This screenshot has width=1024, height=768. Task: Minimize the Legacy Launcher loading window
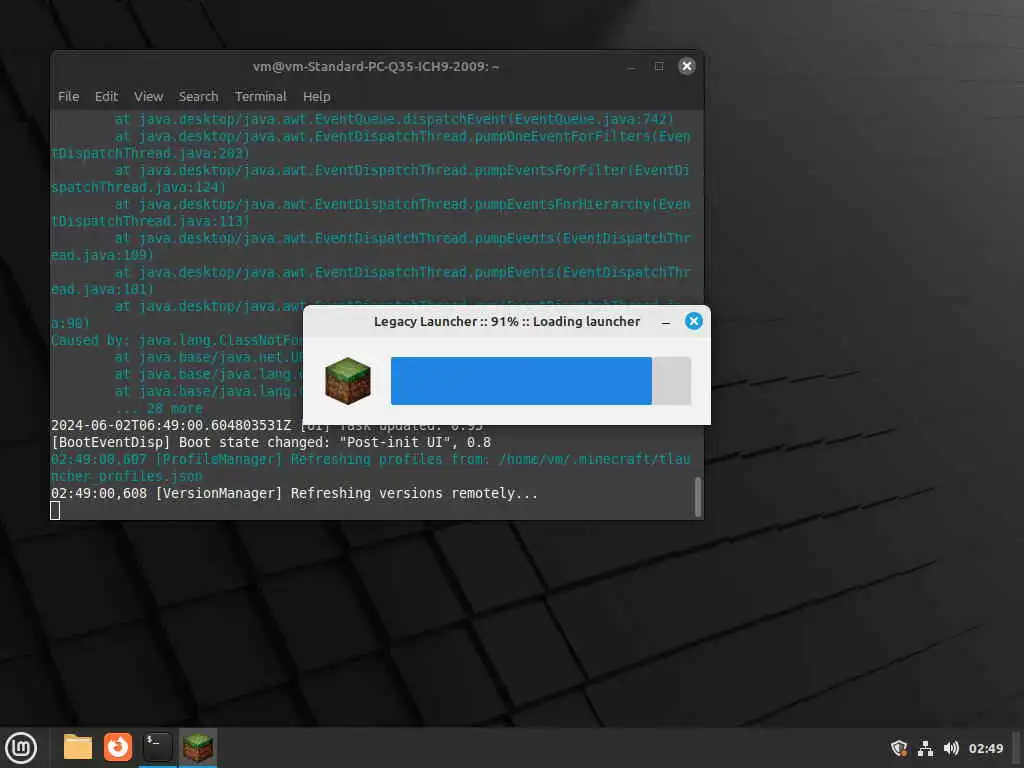[x=665, y=322]
